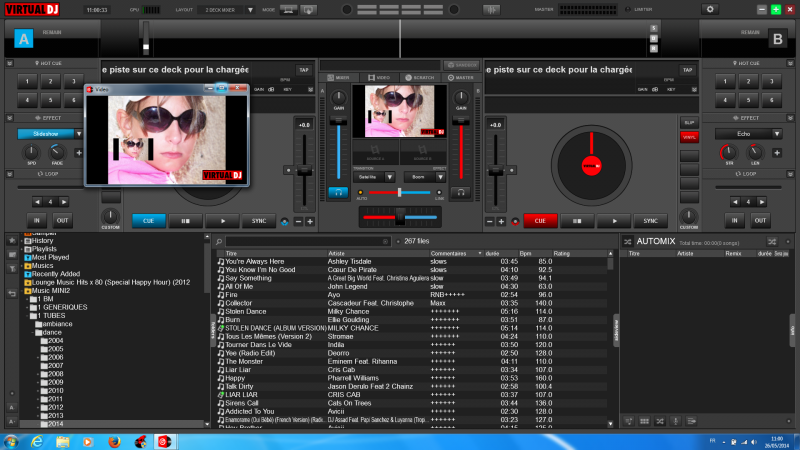Open Firefox from the Windows taskbar

[x=112, y=441]
